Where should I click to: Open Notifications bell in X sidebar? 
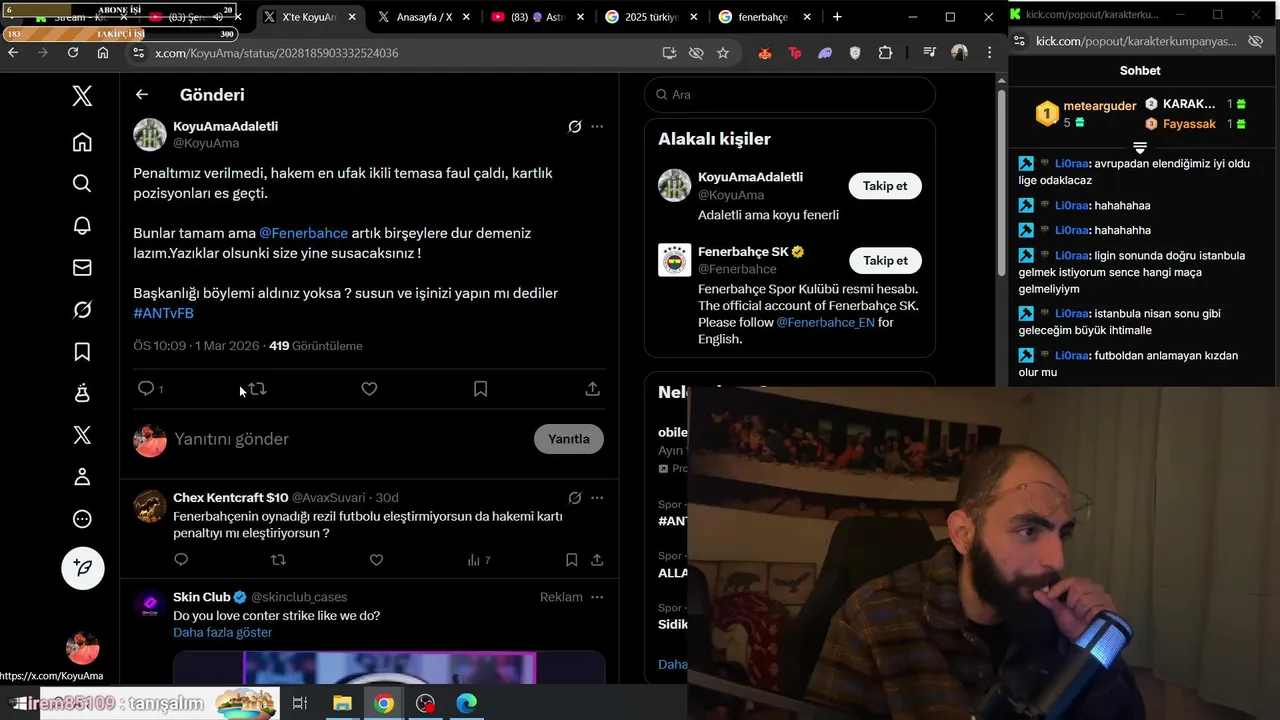[x=82, y=225]
